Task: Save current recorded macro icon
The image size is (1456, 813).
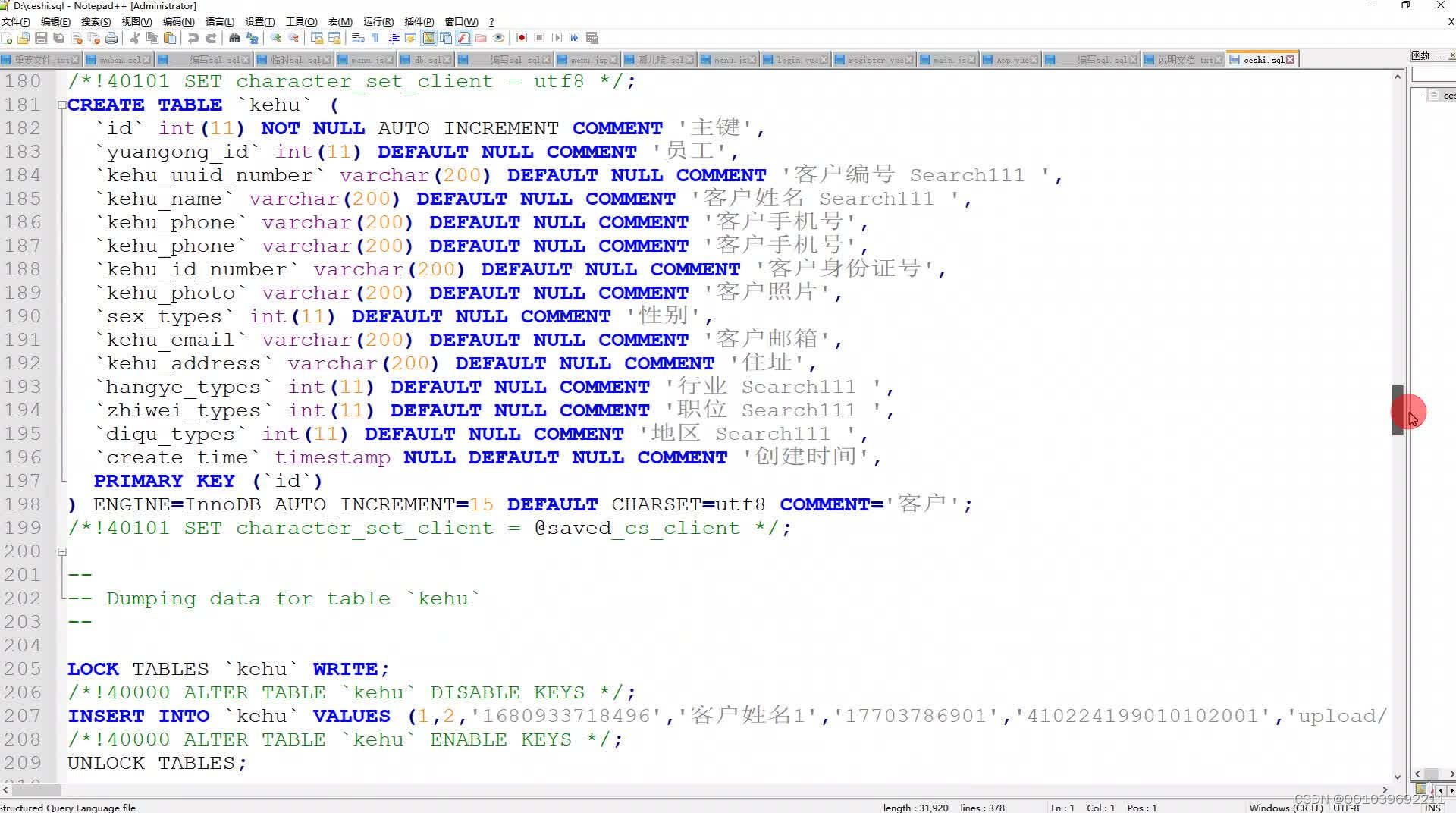Action: click(x=592, y=38)
